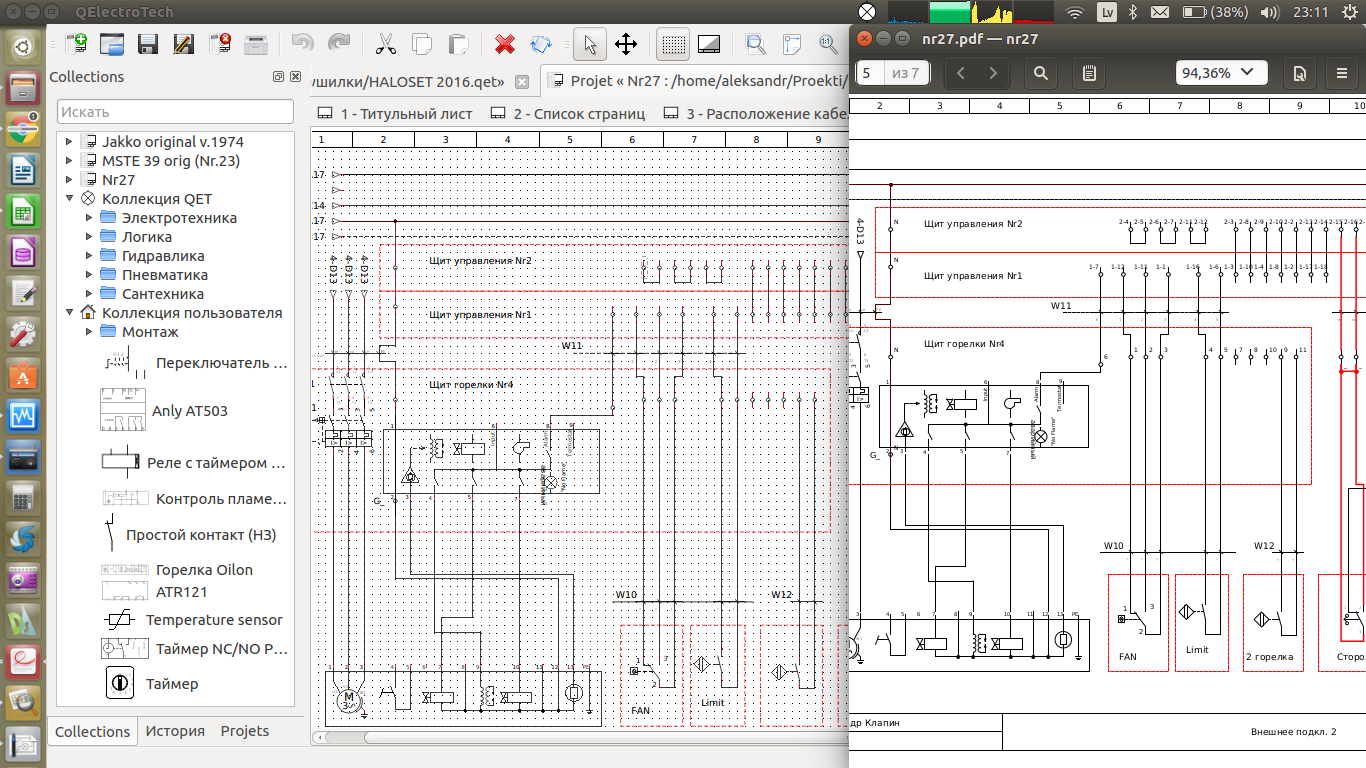
Task: Expand the Электротехника collection folder
Action: pyautogui.click(x=89, y=217)
